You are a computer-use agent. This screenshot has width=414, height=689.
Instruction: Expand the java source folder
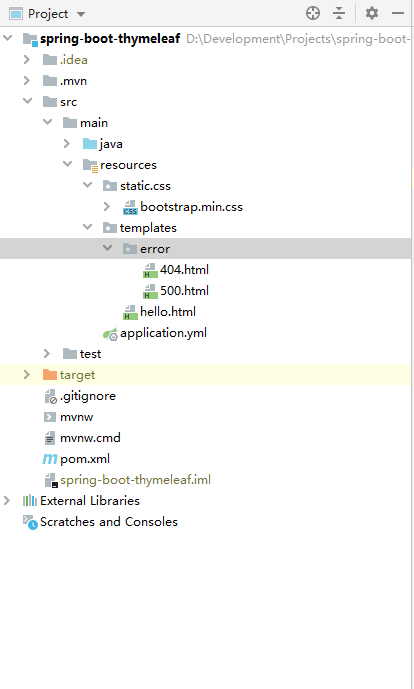(67, 144)
